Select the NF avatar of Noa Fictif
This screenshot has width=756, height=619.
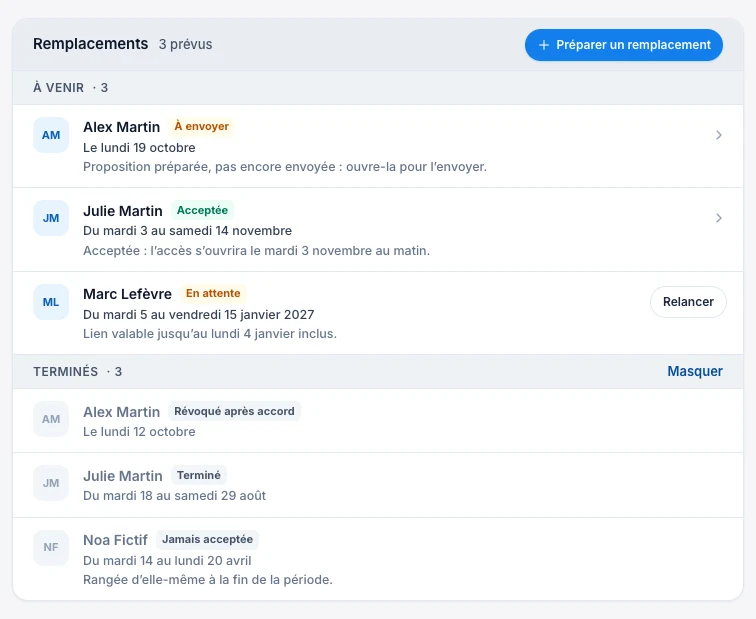click(x=51, y=547)
